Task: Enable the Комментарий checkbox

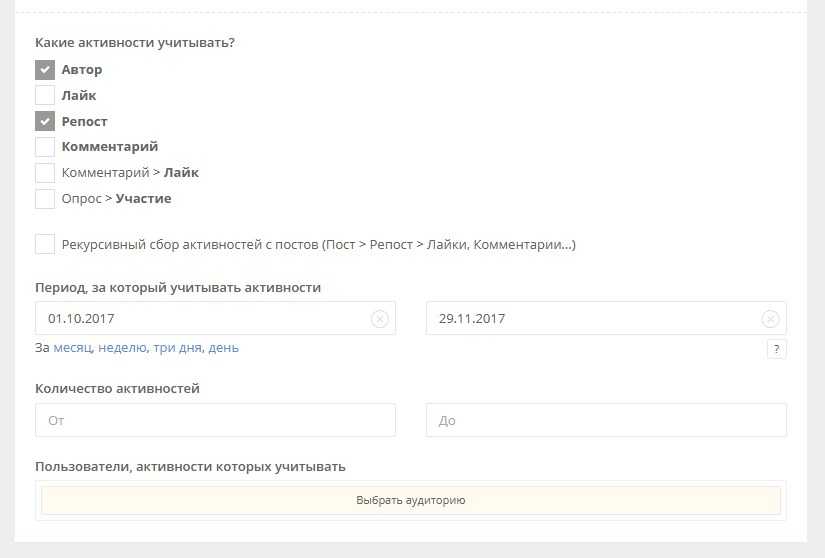Action: (x=45, y=147)
